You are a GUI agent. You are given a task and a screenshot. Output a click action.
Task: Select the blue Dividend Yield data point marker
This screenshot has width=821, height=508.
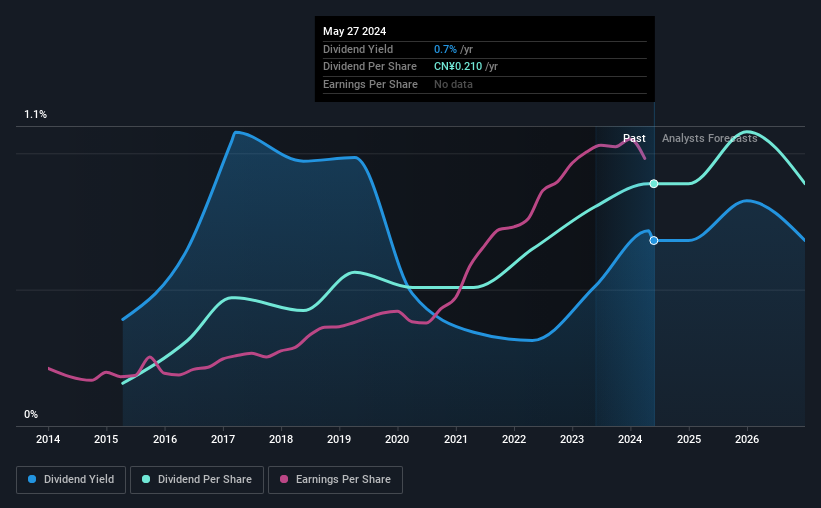click(654, 240)
